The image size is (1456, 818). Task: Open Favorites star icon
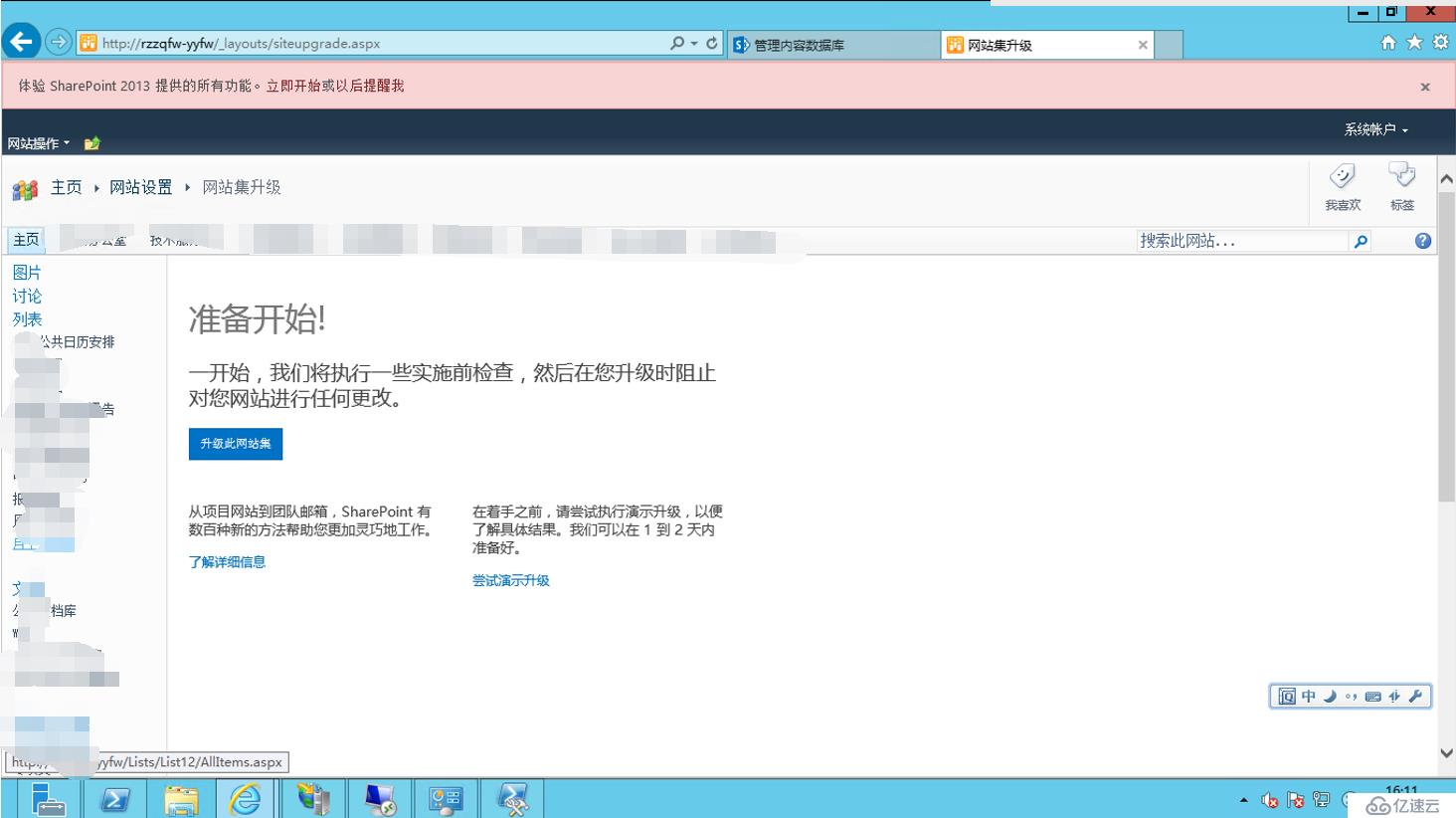pos(1414,43)
